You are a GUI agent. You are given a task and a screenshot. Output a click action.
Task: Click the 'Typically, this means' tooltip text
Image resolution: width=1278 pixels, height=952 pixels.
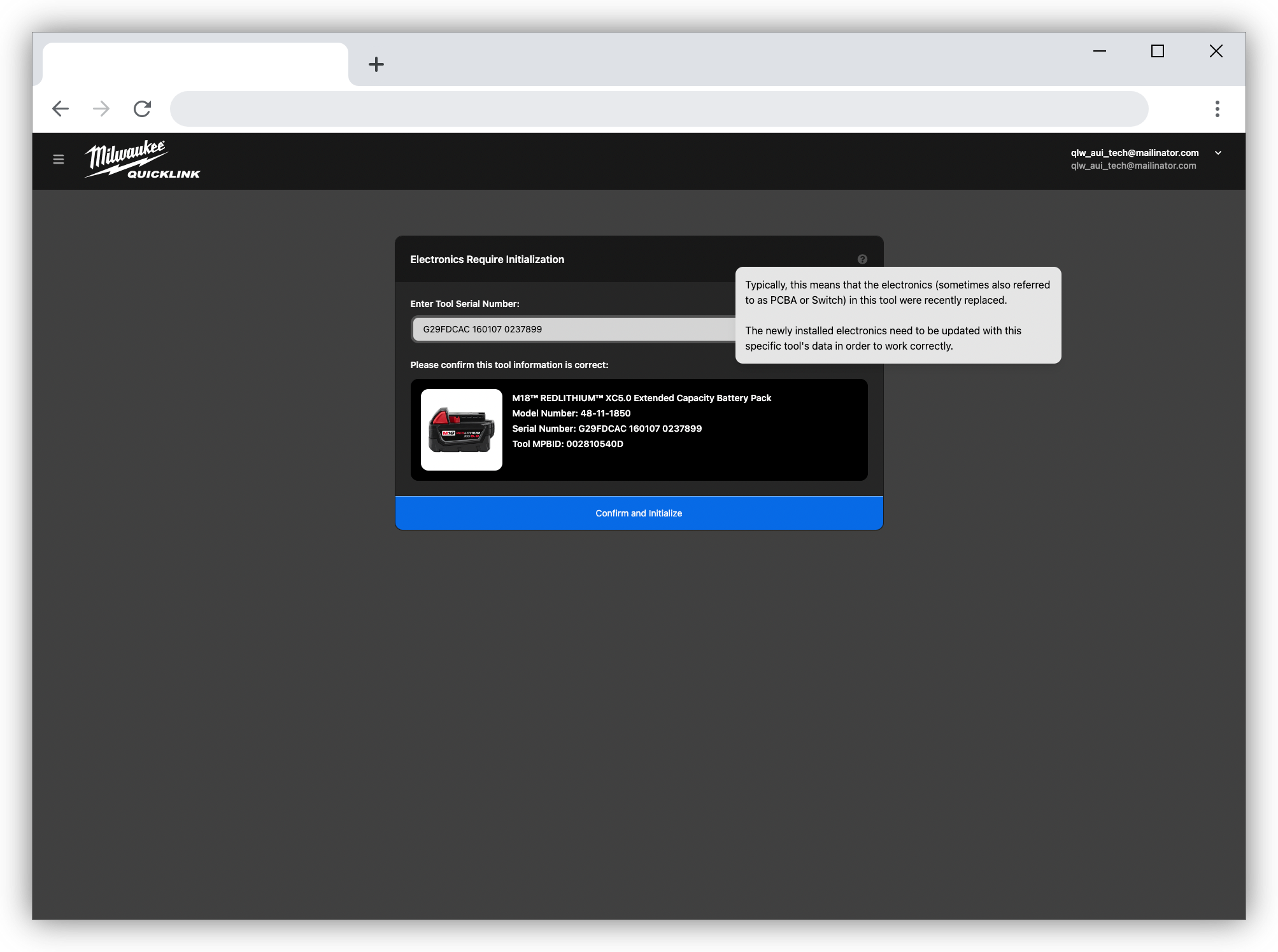click(x=898, y=292)
